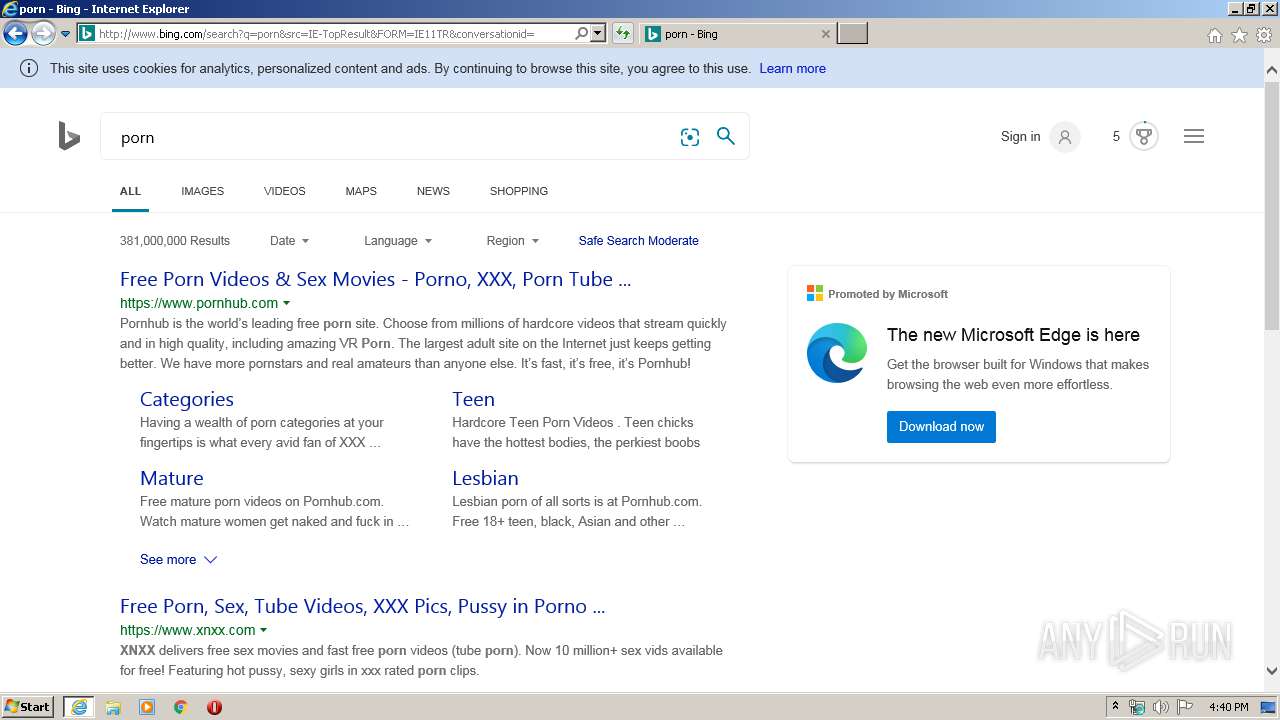Click Internet Explorer taskbar icon
The width and height of the screenshot is (1280, 720).
79,707
